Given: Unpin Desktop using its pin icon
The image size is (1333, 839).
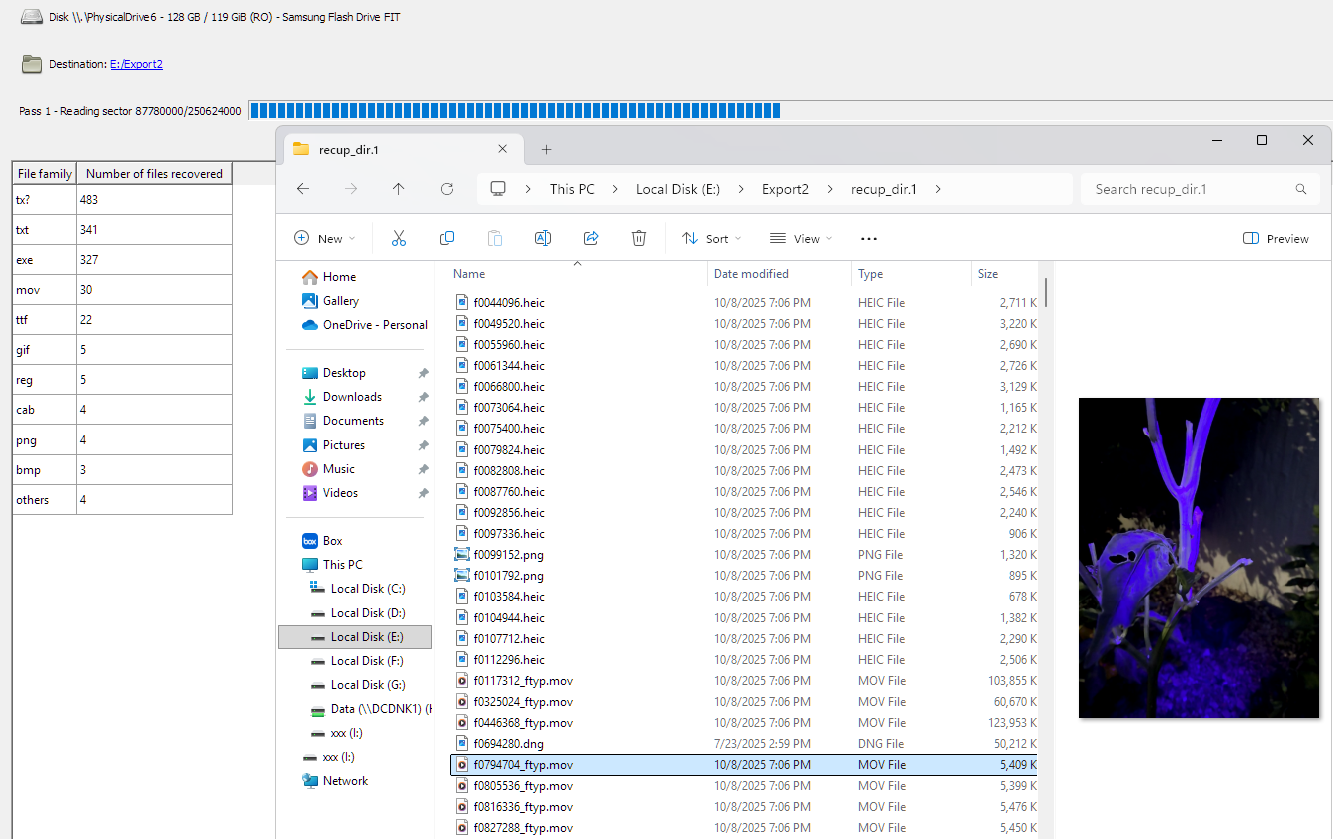Looking at the screenshot, I should point(423,373).
